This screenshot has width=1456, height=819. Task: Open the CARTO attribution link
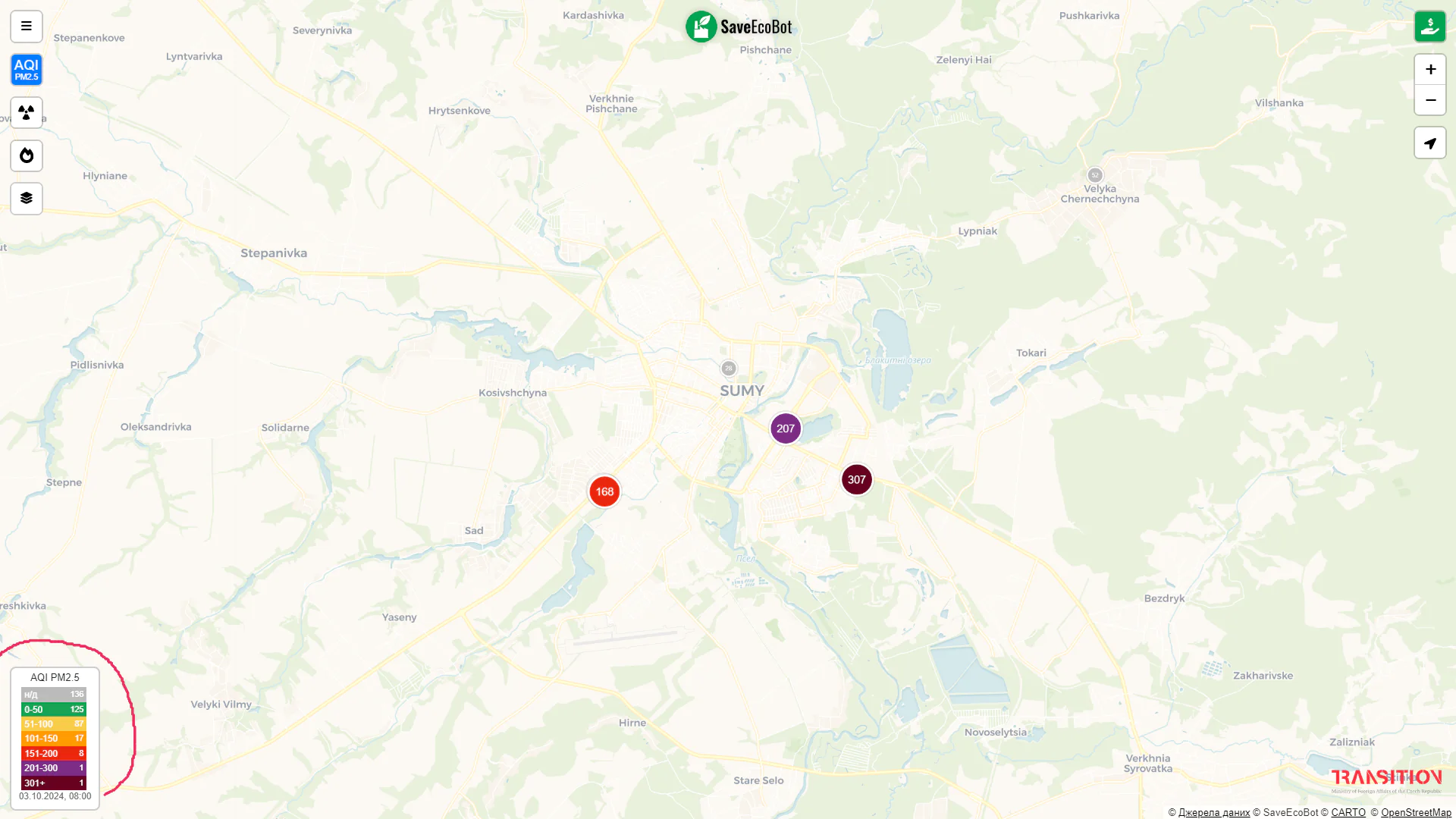point(1348,812)
